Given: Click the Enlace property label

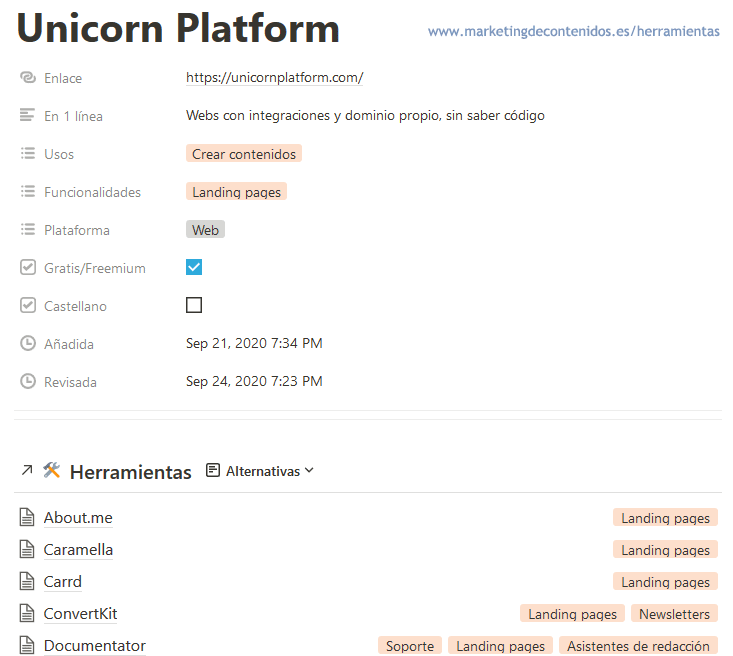Looking at the screenshot, I should 63,78.
